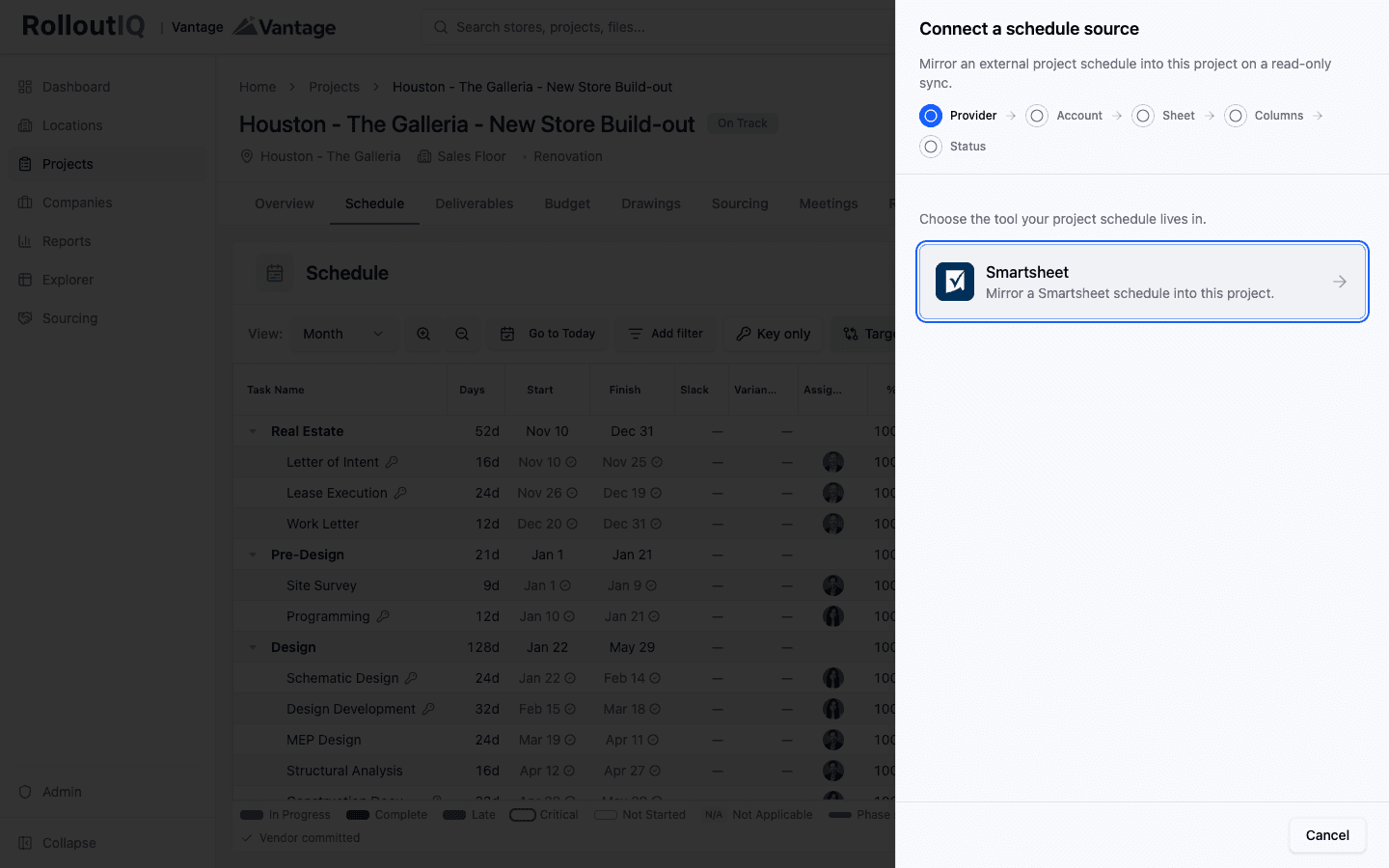Collapse the Design group

coord(253,647)
